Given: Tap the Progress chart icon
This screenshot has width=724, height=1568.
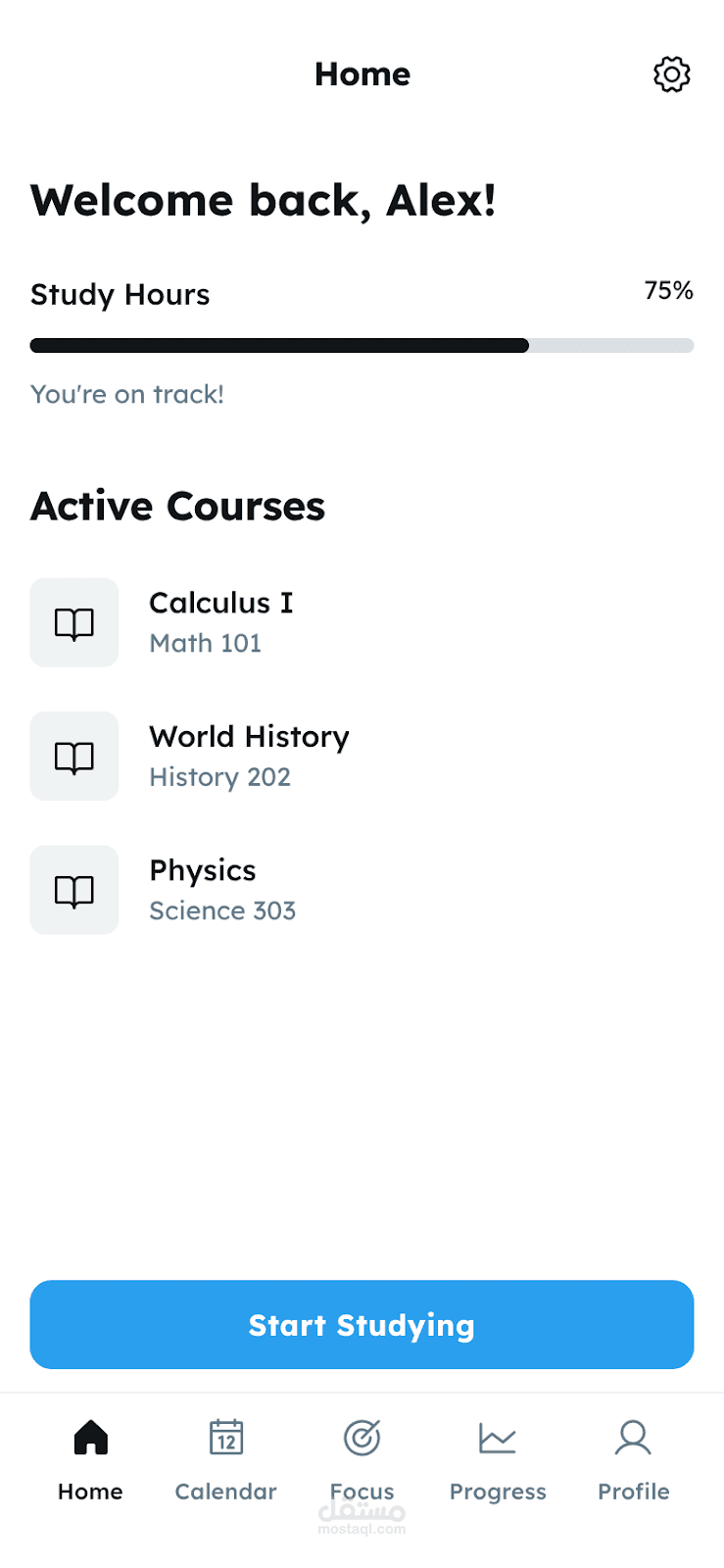Looking at the screenshot, I should (x=498, y=1438).
